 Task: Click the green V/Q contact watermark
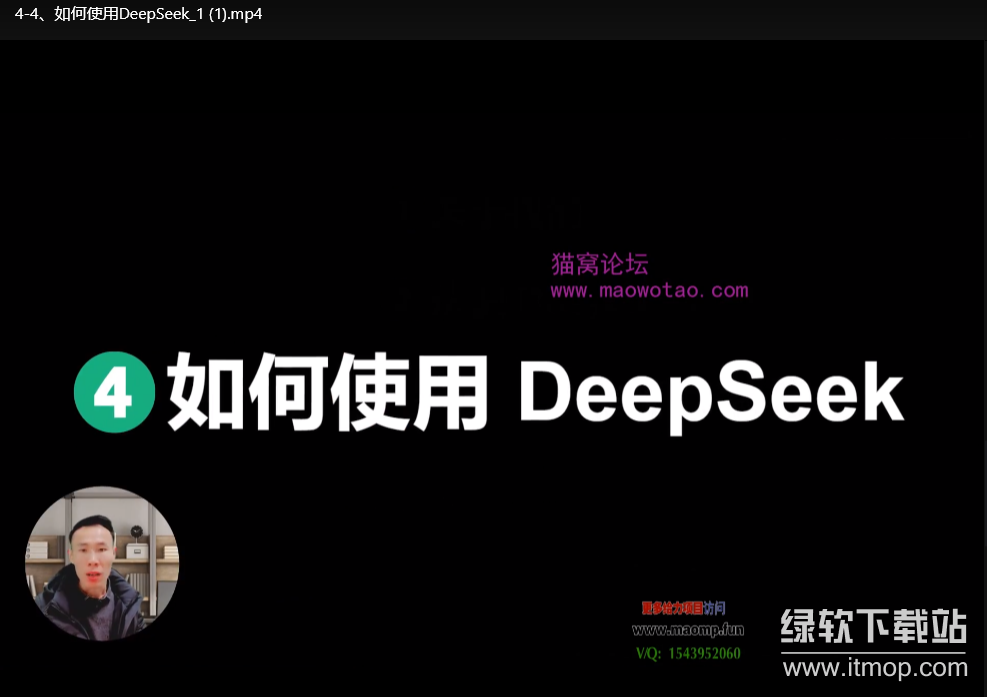tap(687, 653)
